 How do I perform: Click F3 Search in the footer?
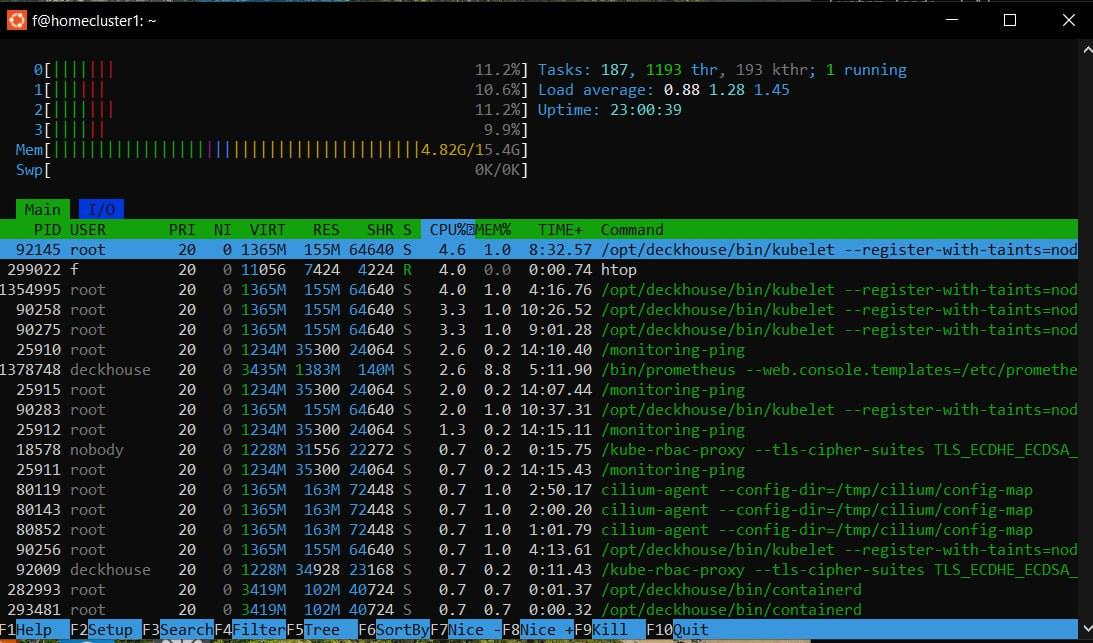click(178, 630)
